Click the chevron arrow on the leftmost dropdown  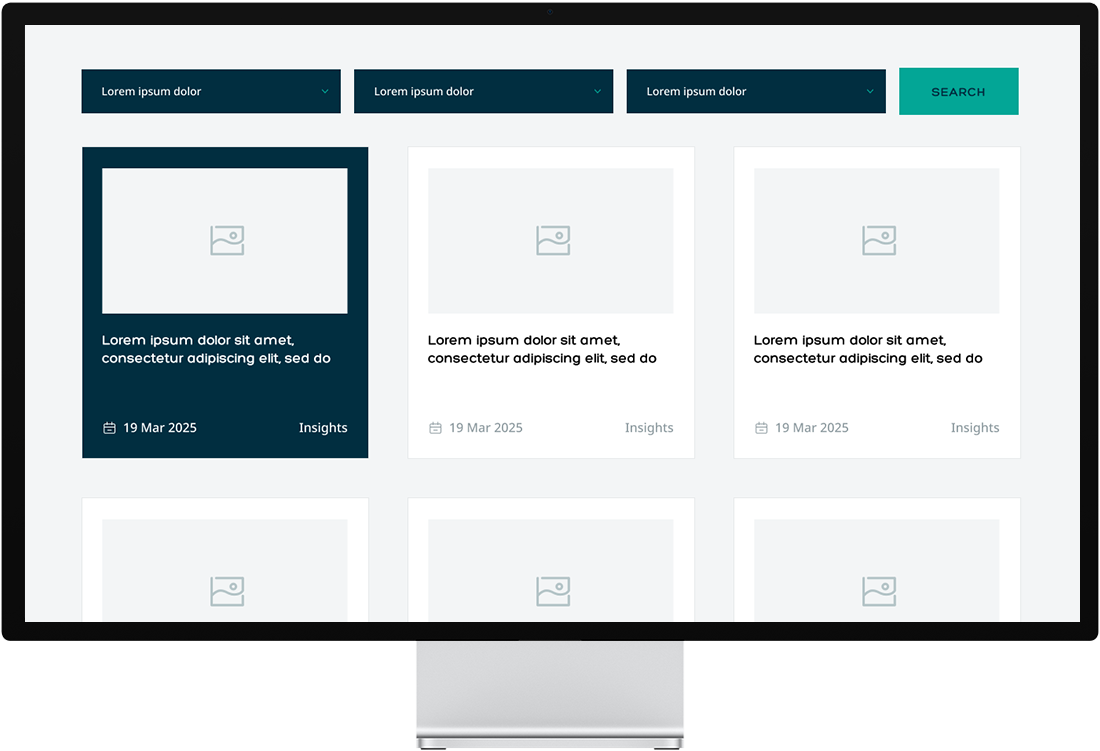point(325,91)
